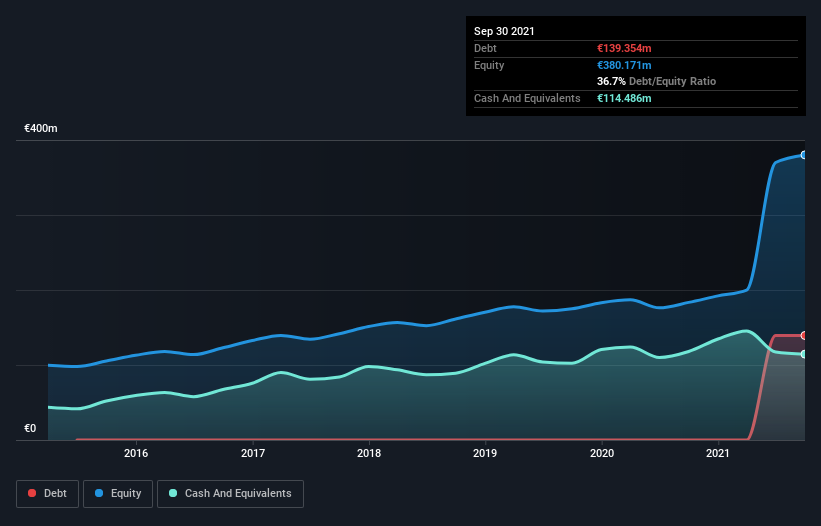Select the Equity endpoint marker on chart
This screenshot has height=526, width=821.
[x=804, y=155]
